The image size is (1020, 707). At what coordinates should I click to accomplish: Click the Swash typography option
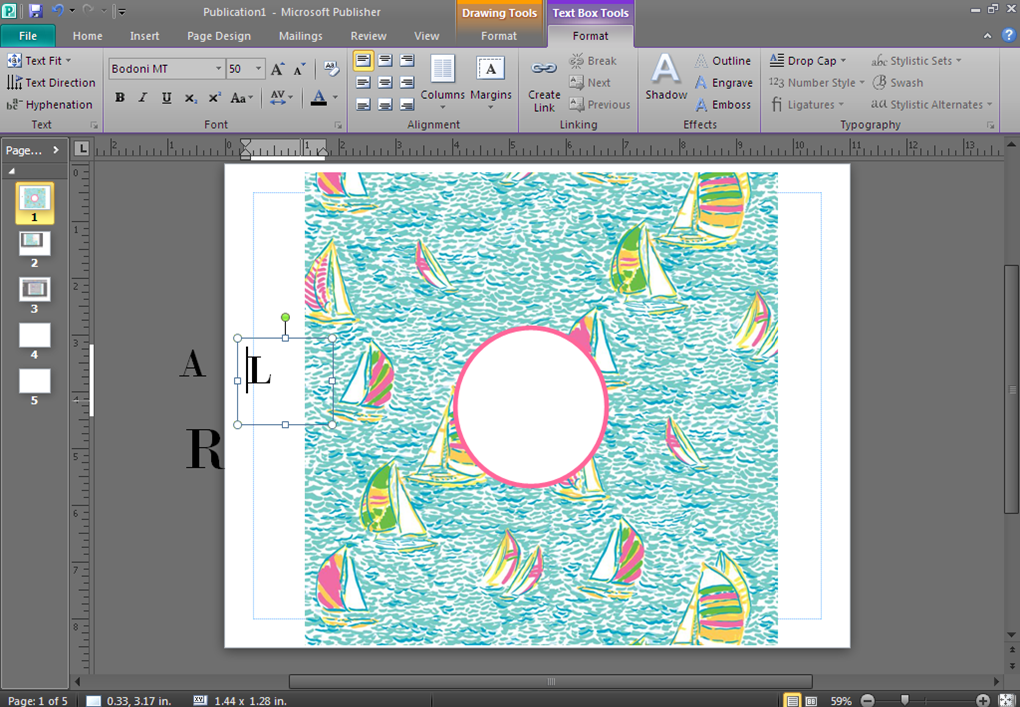898,83
